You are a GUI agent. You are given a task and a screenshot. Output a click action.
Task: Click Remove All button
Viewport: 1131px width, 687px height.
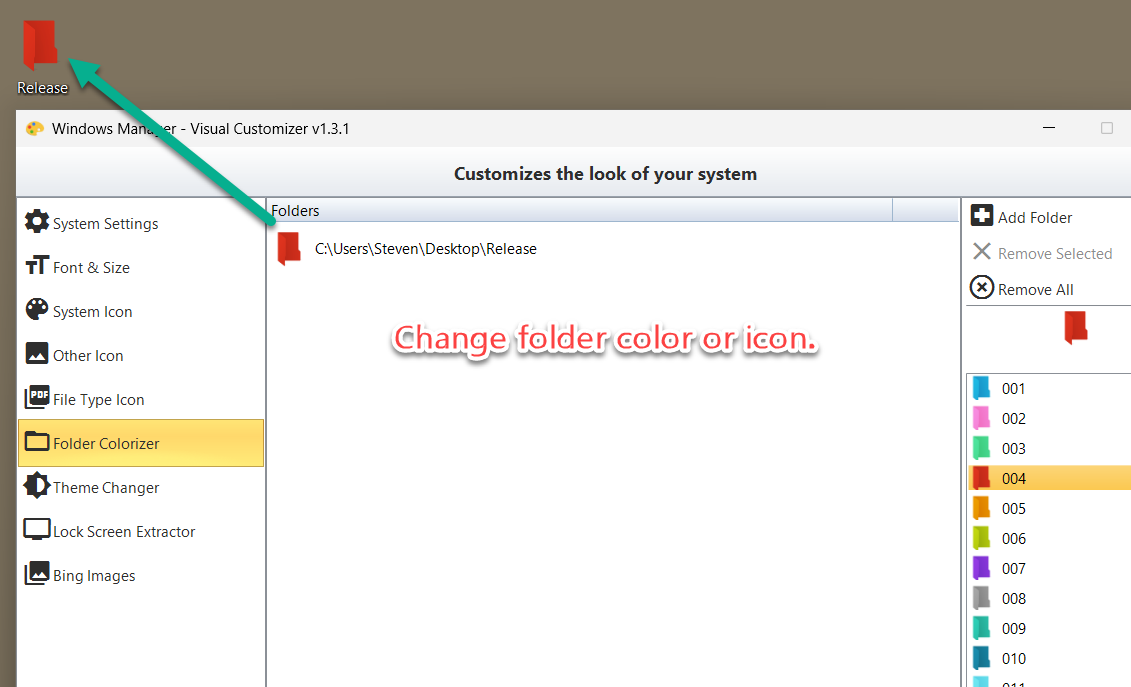tap(1021, 289)
